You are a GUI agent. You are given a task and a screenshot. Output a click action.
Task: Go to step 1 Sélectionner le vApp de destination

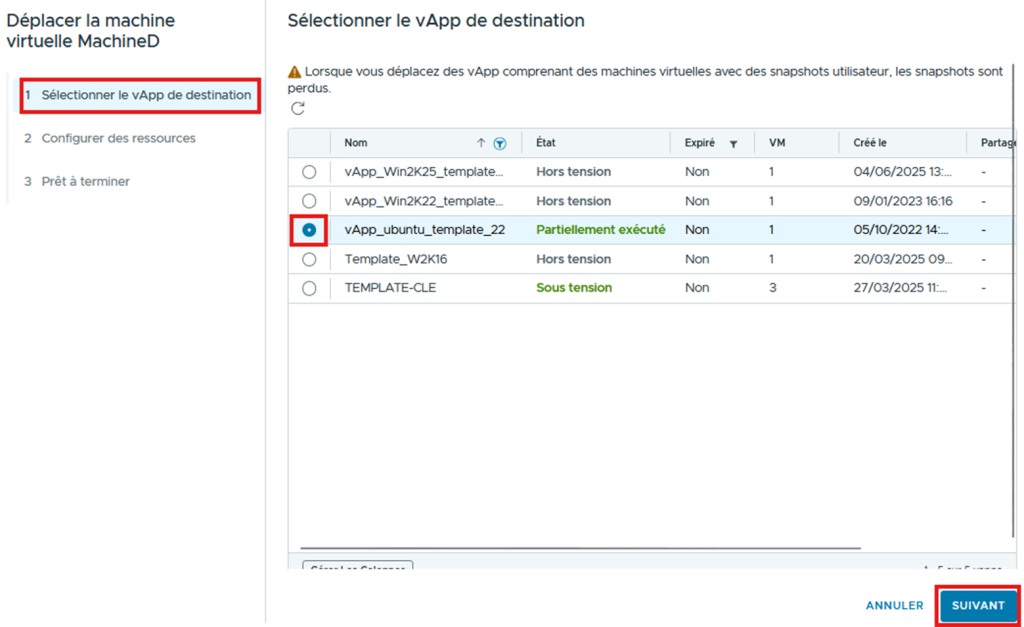140,95
